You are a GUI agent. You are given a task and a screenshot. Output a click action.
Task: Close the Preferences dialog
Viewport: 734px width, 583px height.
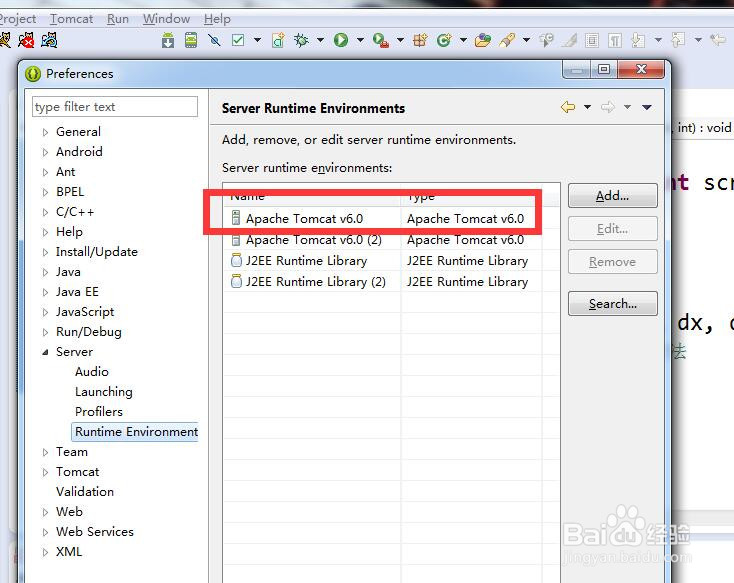(x=641, y=69)
